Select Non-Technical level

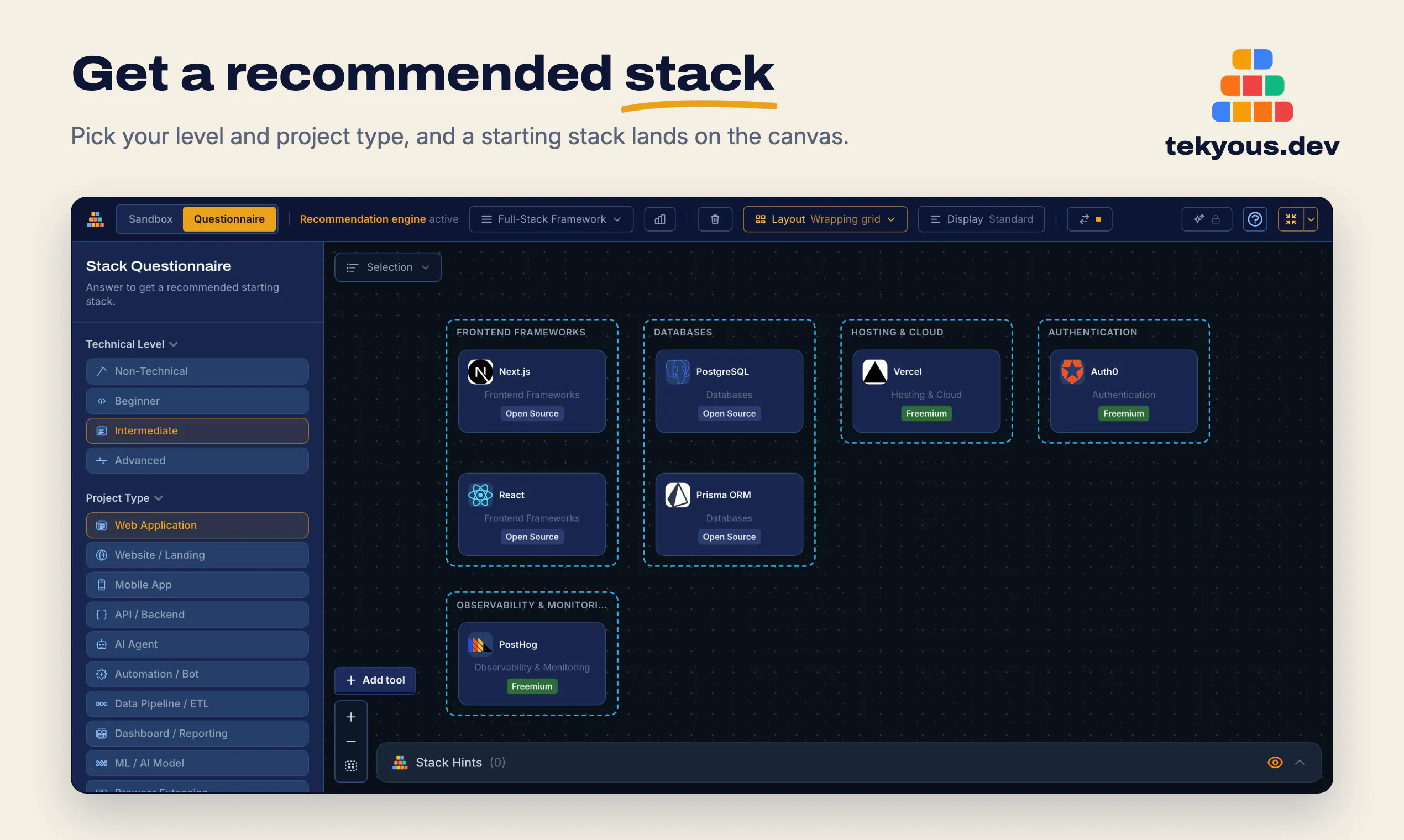(x=197, y=371)
